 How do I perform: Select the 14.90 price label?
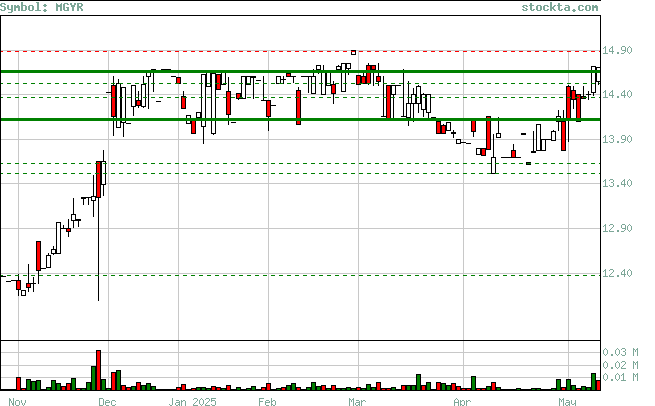click(x=617, y=51)
